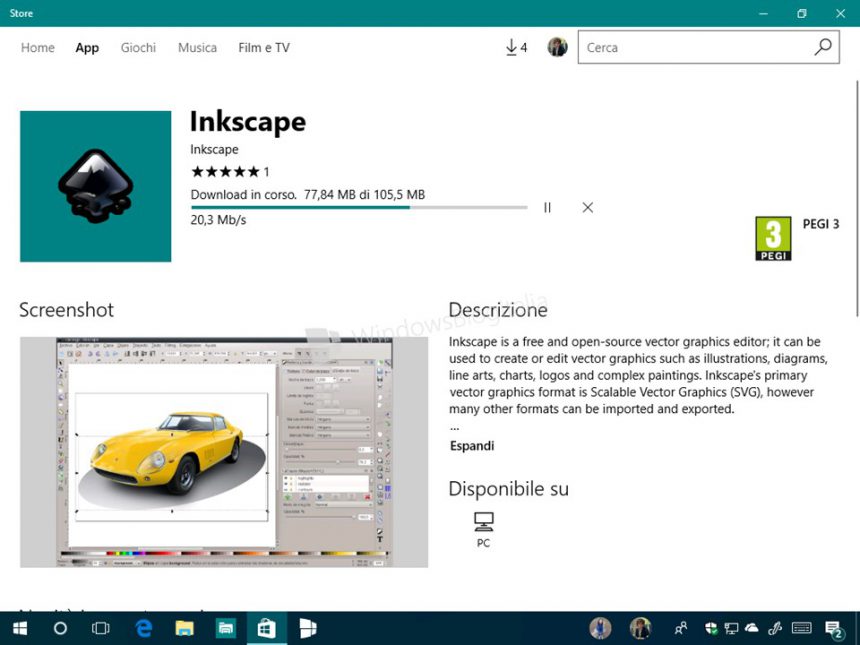The width and height of the screenshot is (860, 645).
Task: Launch Microsoft Edge from the taskbar
Action: point(144,629)
